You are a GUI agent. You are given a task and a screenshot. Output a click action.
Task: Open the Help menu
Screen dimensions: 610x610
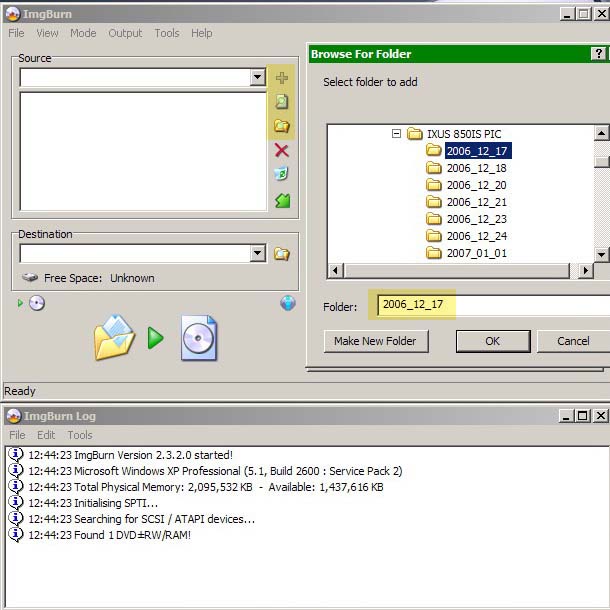202,33
